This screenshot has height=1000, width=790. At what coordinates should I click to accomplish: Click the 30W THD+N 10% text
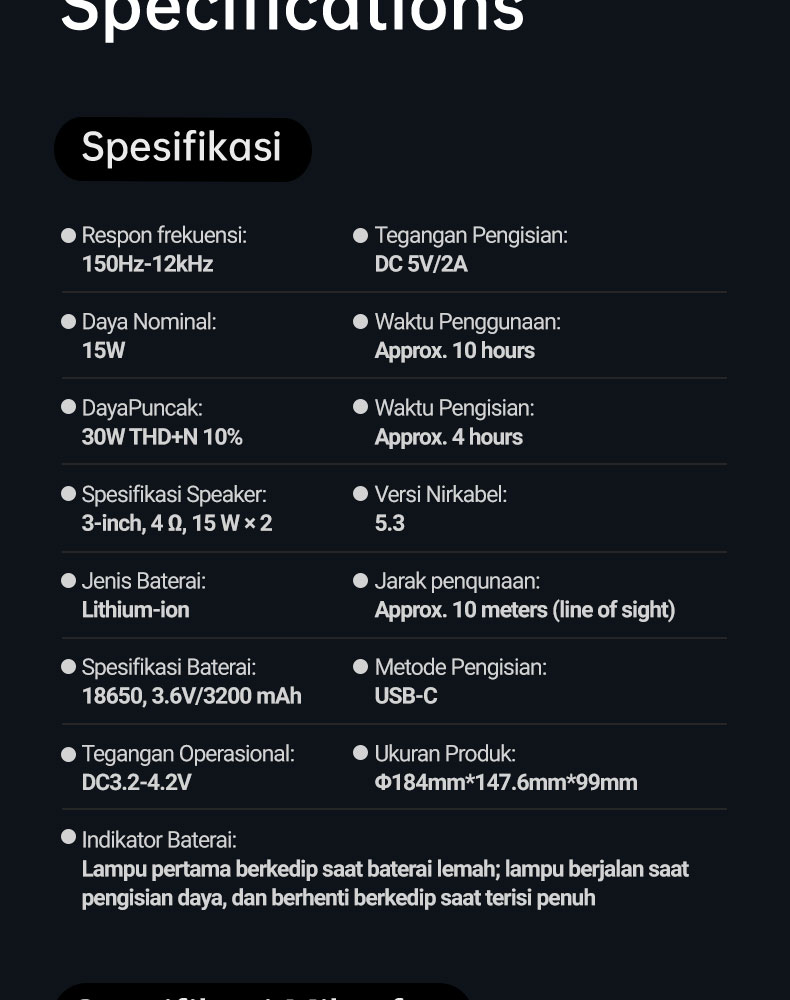pyautogui.click(x=162, y=437)
